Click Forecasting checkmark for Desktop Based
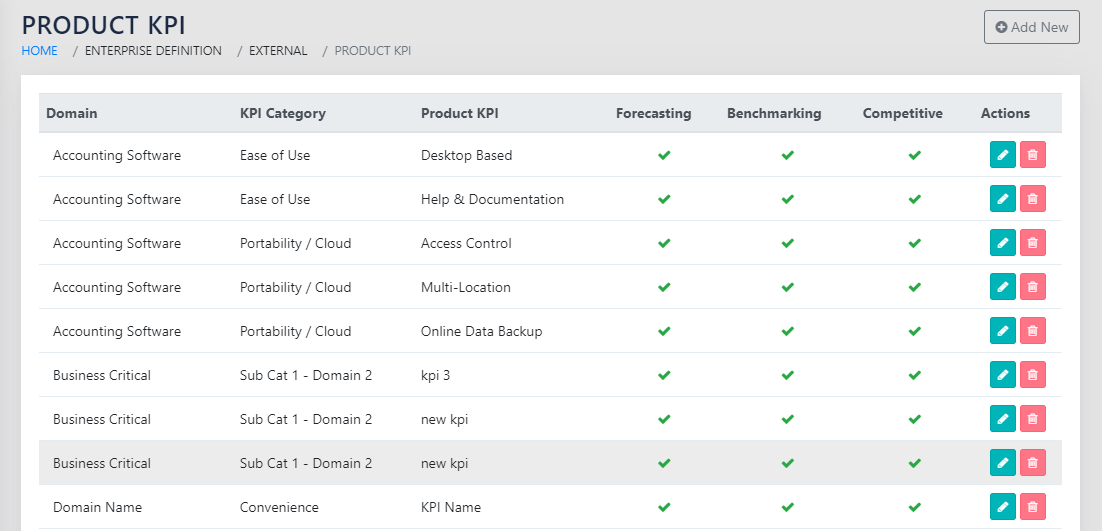 coord(663,156)
